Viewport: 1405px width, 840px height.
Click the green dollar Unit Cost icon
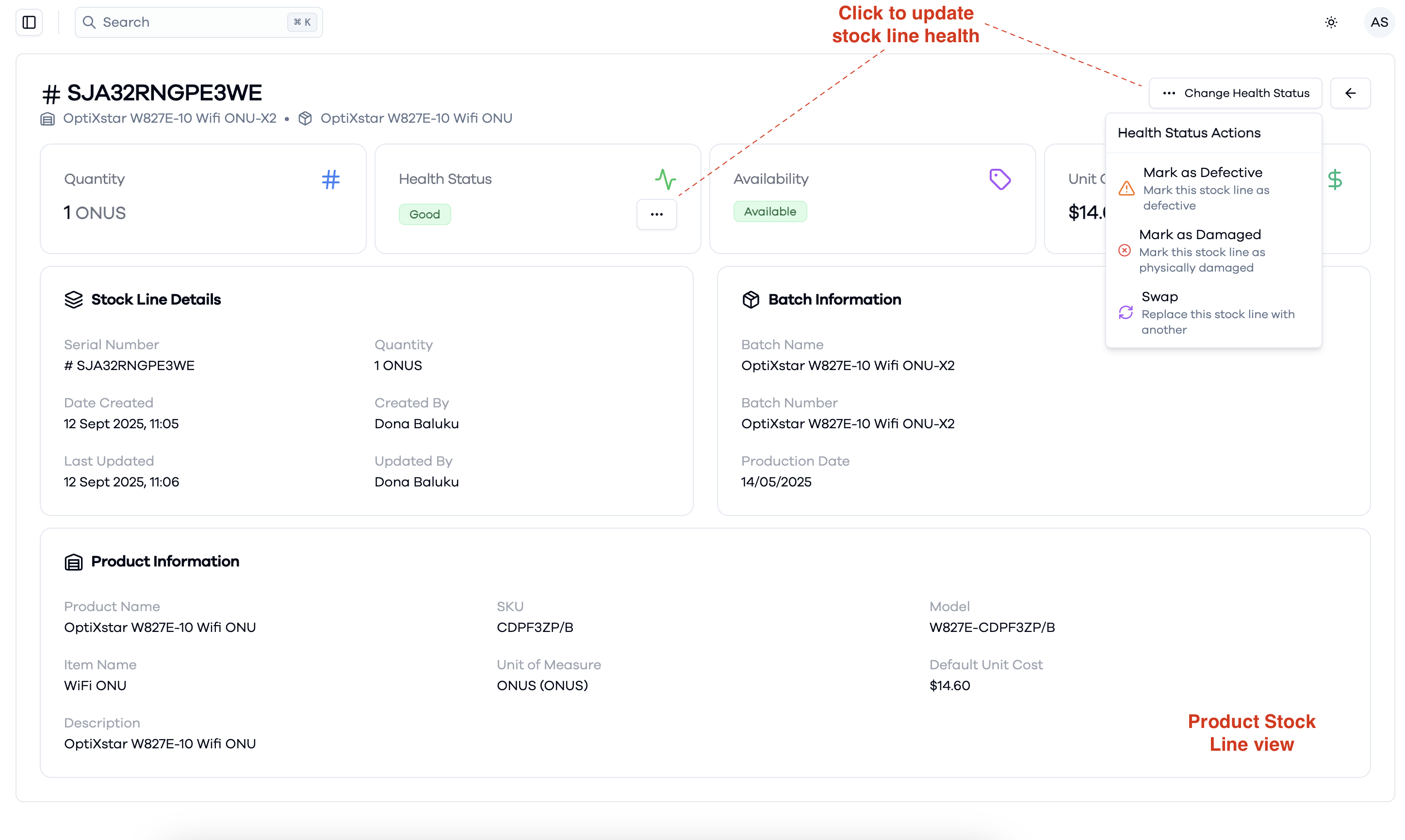click(1335, 179)
